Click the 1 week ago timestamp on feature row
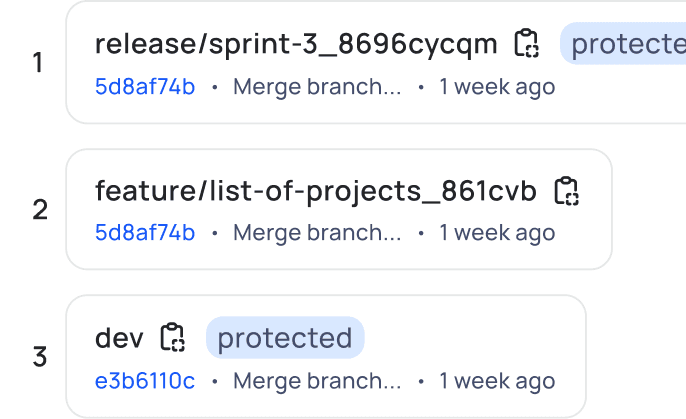Image resolution: width=686 pixels, height=419 pixels. pos(497,233)
